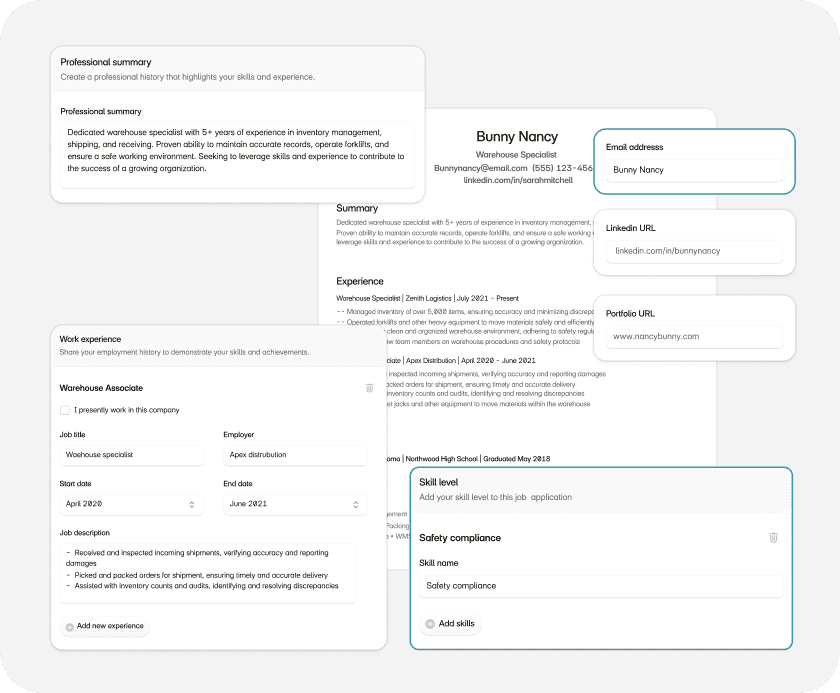Viewport: 840px width, 693px height.
Task: Click the Portfolio URL field showing www.nancybunny.com
Action: [693, 337]
